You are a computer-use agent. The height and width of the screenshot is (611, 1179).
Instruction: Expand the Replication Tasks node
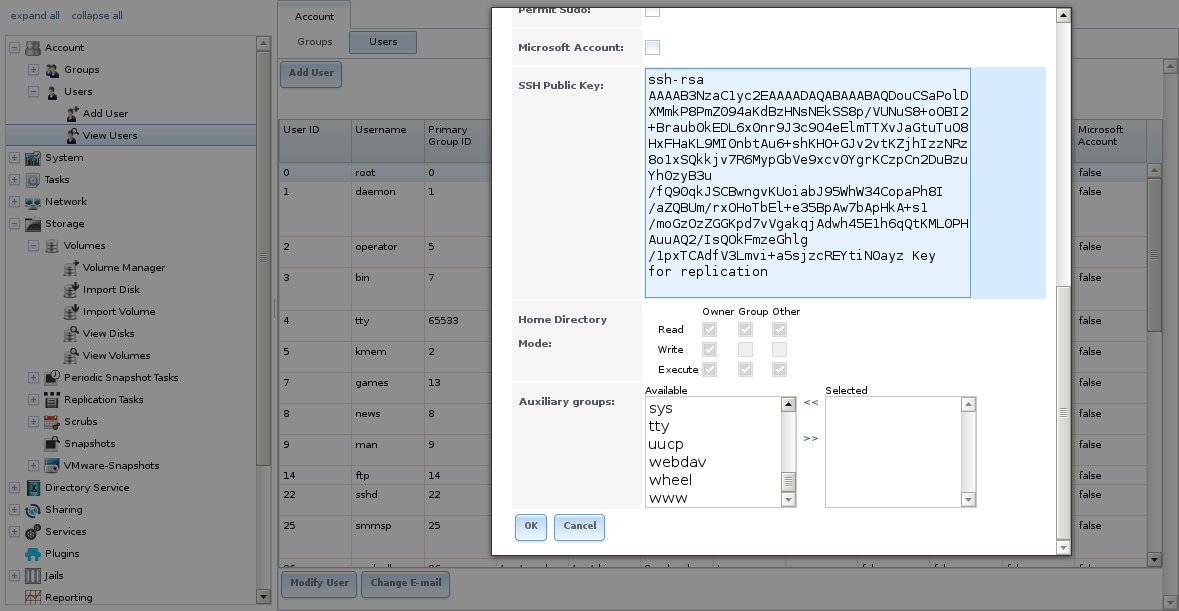coord(33,400)
